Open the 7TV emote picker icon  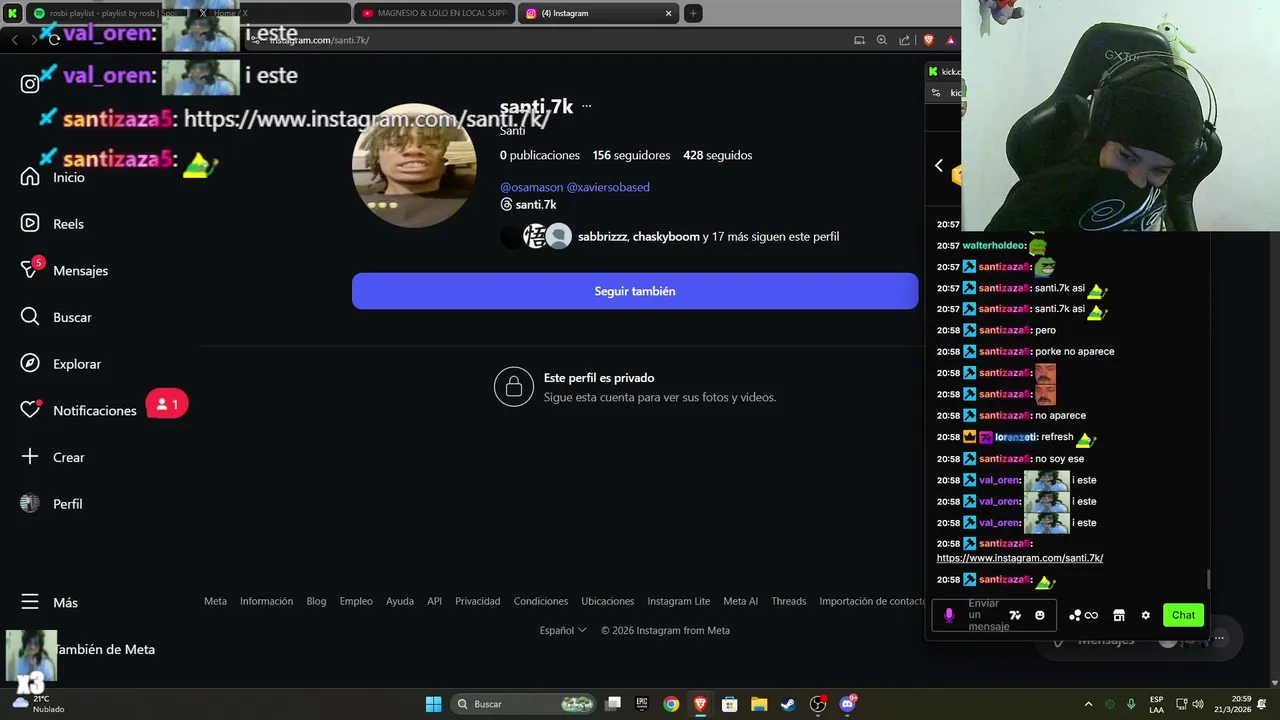[1015, 615]
